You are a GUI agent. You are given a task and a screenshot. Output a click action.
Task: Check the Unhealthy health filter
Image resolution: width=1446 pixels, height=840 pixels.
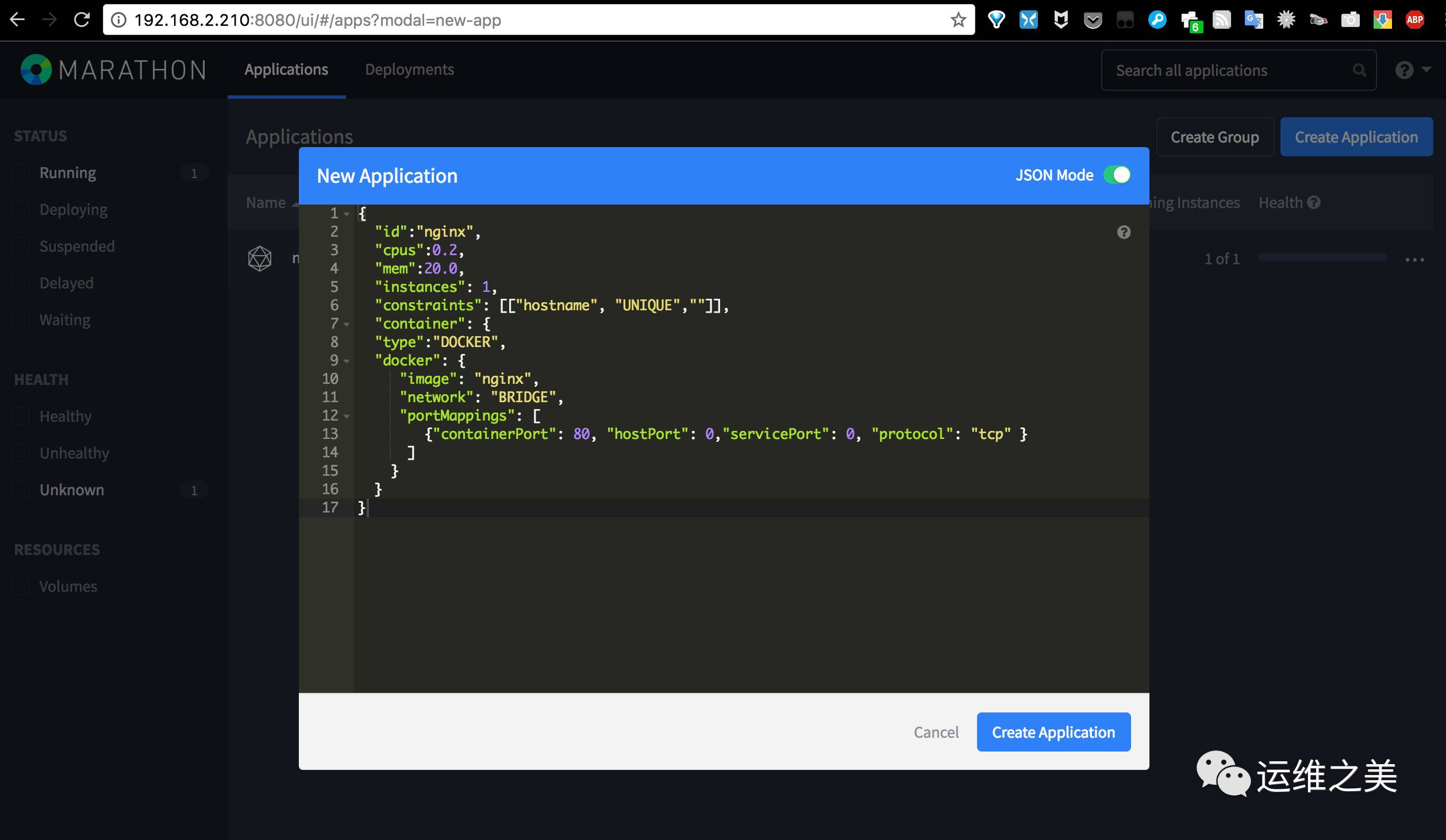[21, 453]
